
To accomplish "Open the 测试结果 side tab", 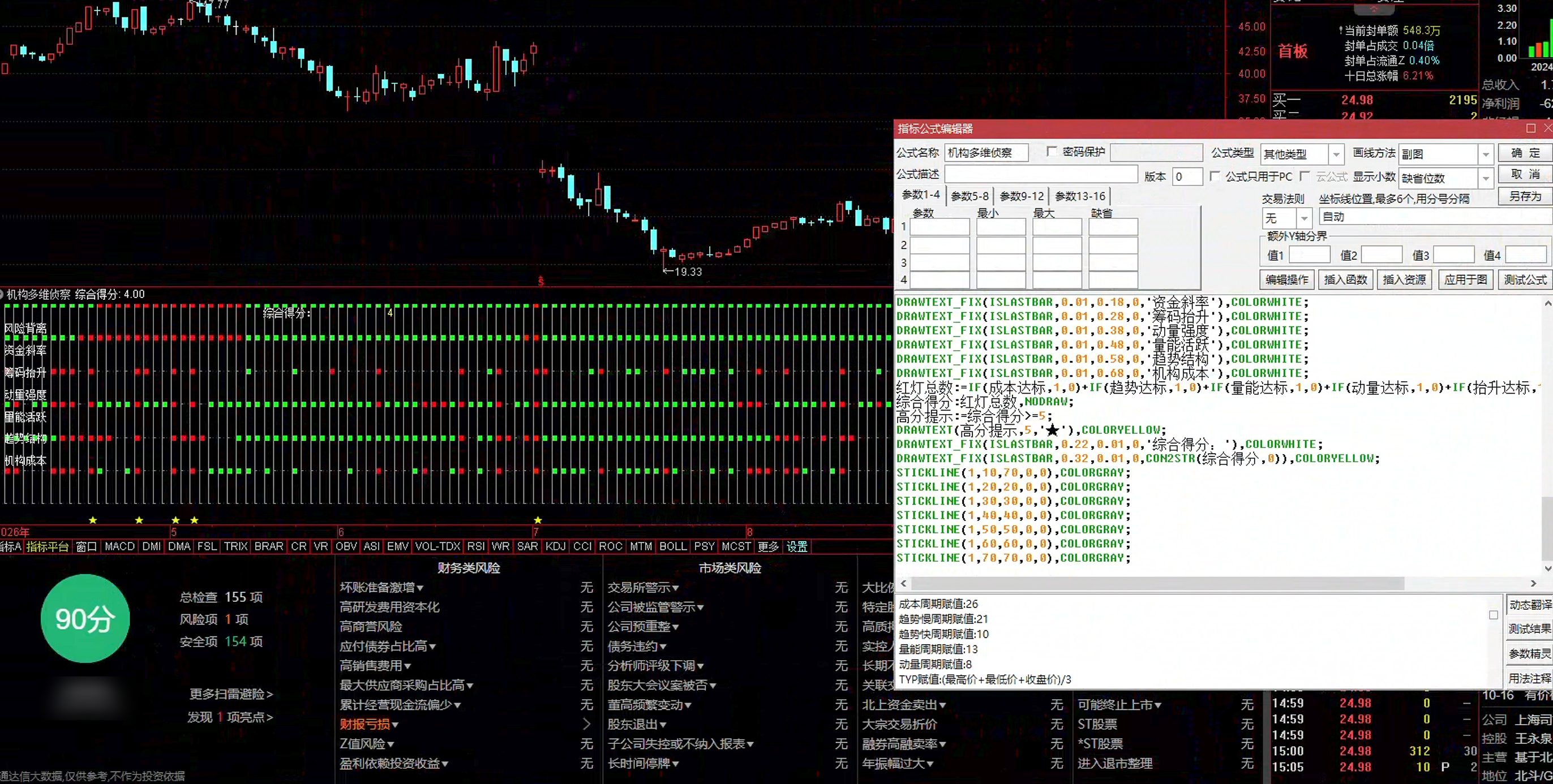I will [1529, 628].
